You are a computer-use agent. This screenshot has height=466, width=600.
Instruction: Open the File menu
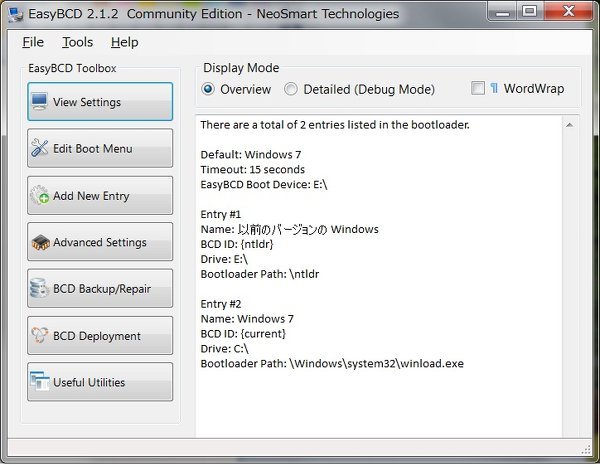pos(33,42)
